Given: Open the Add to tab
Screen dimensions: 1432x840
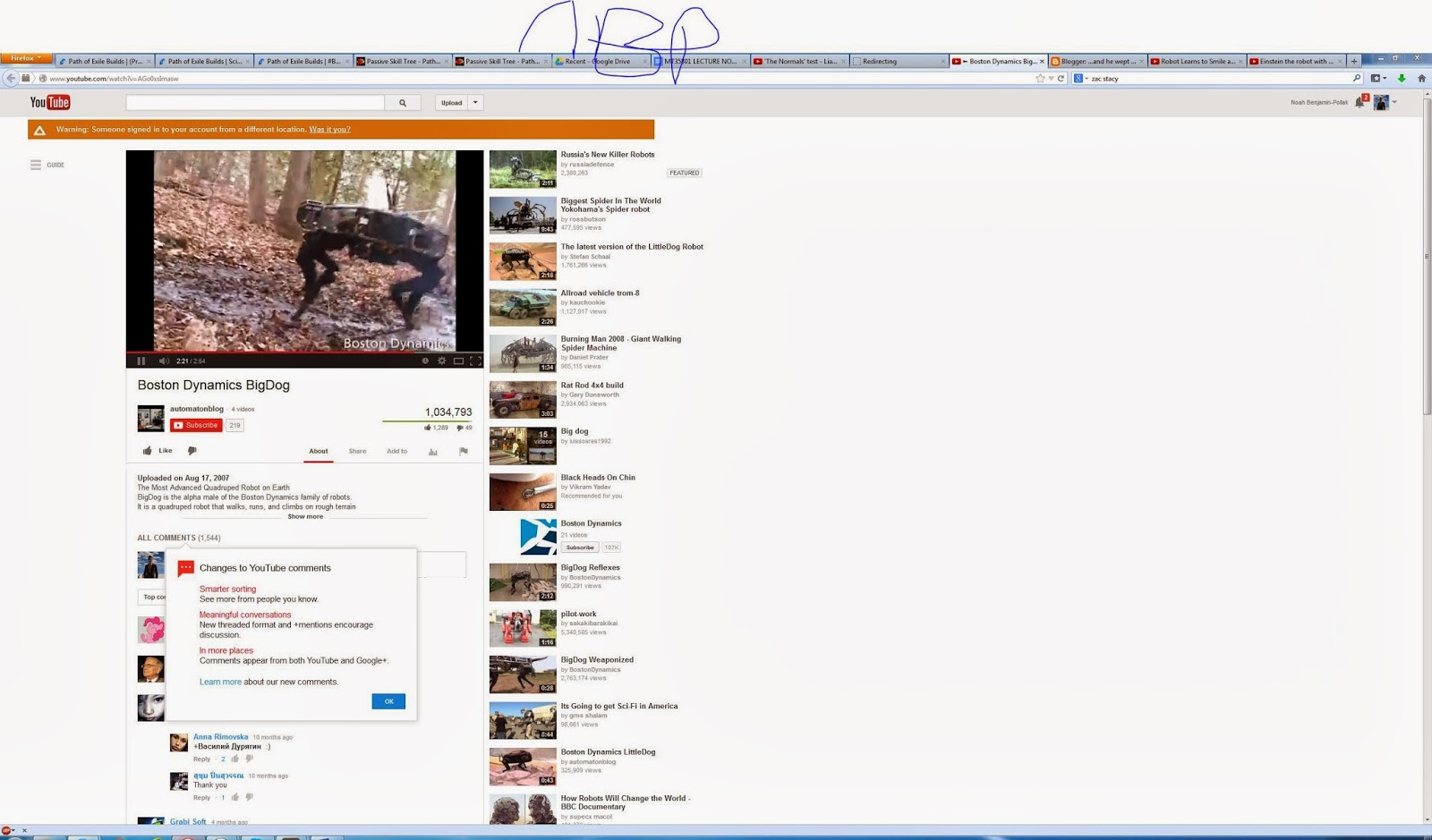Looking at the screenshot, I should coord(396,451).
